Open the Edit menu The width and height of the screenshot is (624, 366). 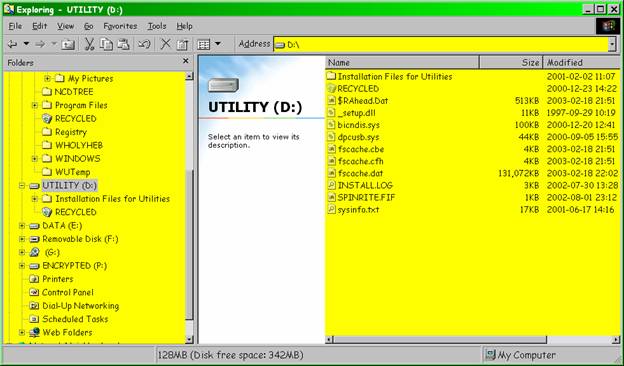[39, 26]
